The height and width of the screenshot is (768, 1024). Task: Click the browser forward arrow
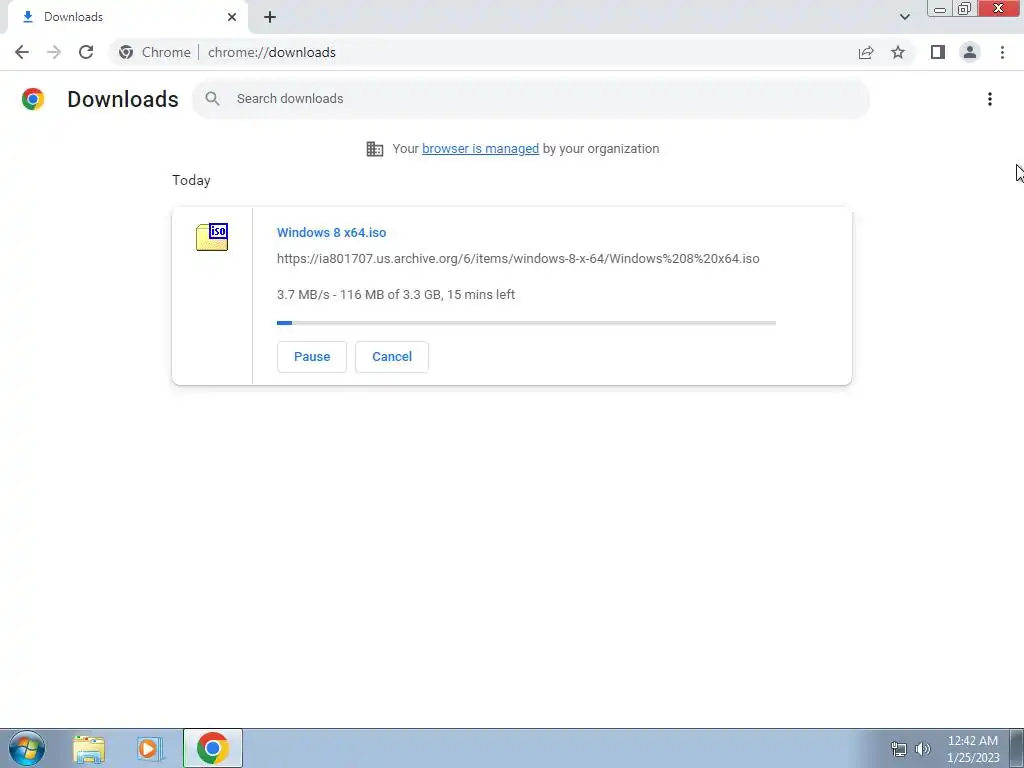[54, 52]
